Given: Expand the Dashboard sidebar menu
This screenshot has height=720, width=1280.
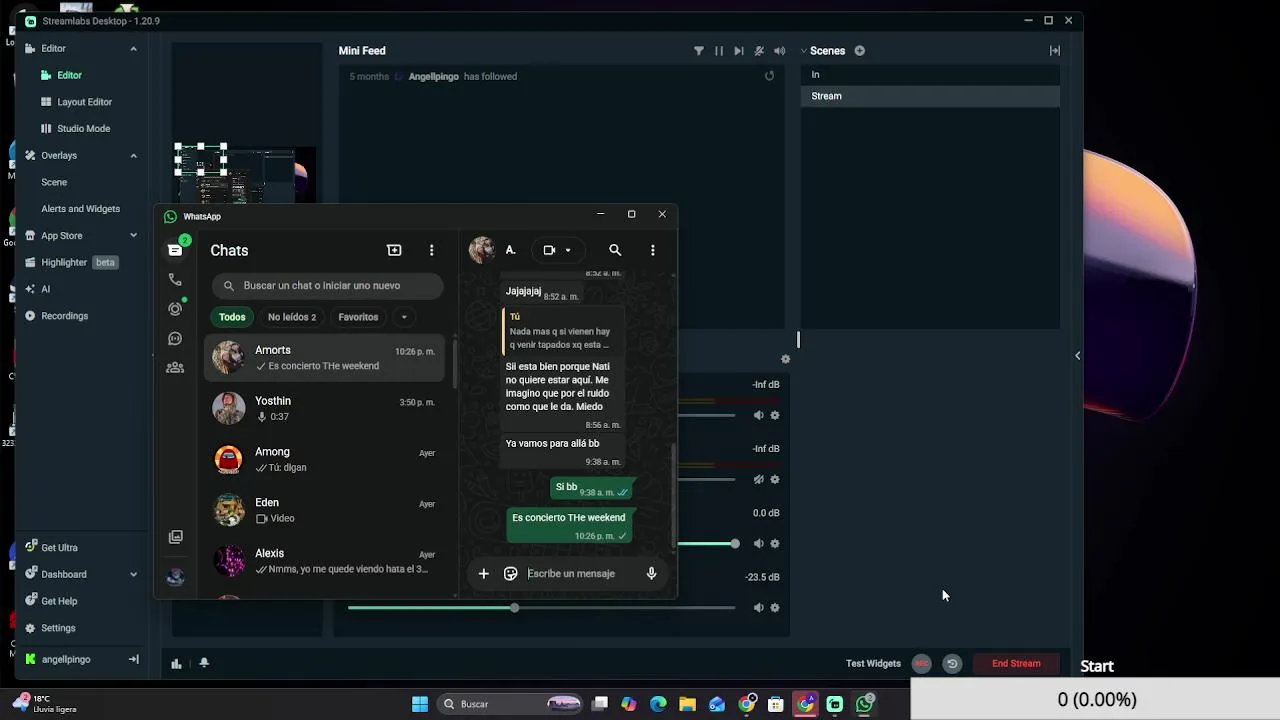Looking at the screenshot, I should [x=133, y=575].
